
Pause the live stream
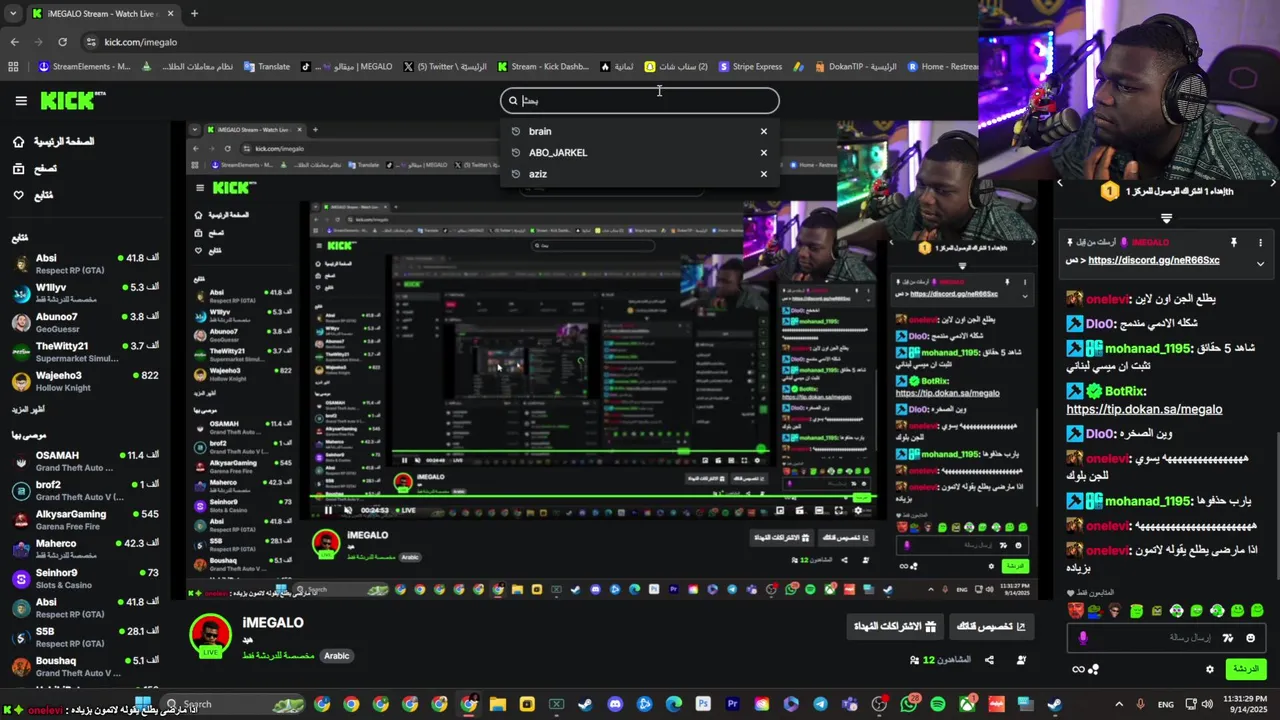(328, 510)
